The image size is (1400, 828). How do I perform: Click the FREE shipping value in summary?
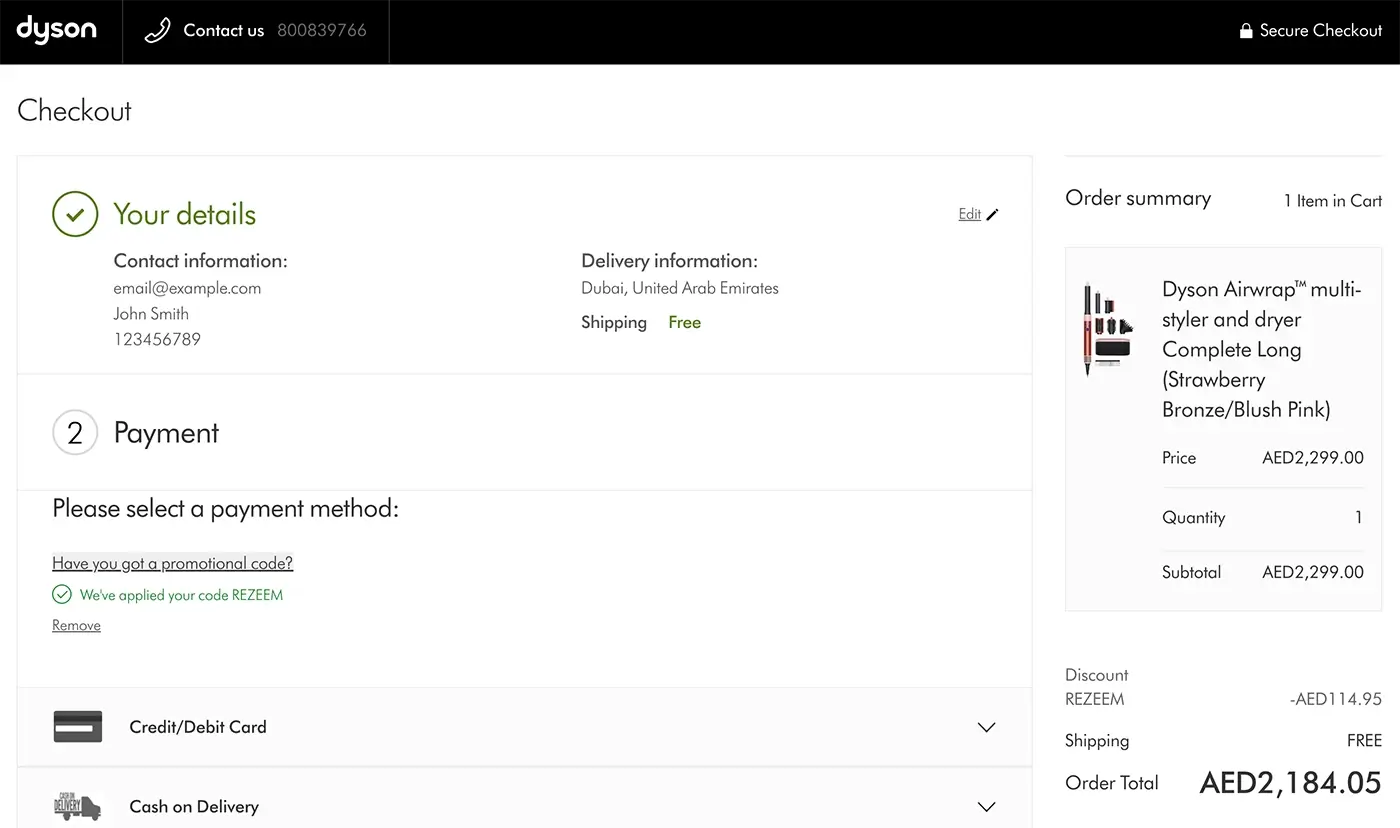tap(1364, 741)
